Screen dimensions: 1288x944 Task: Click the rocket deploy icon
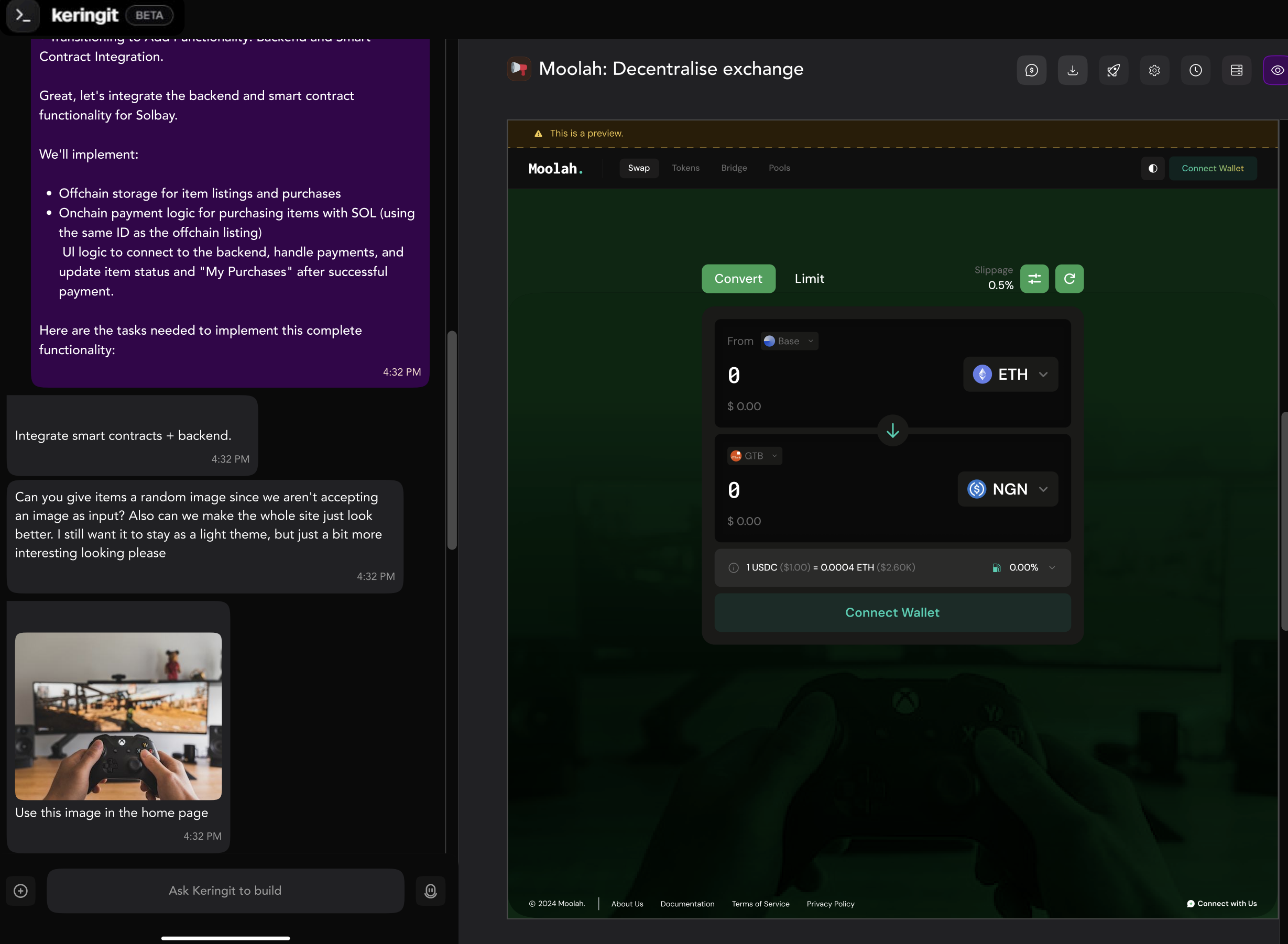(1113, 70)
